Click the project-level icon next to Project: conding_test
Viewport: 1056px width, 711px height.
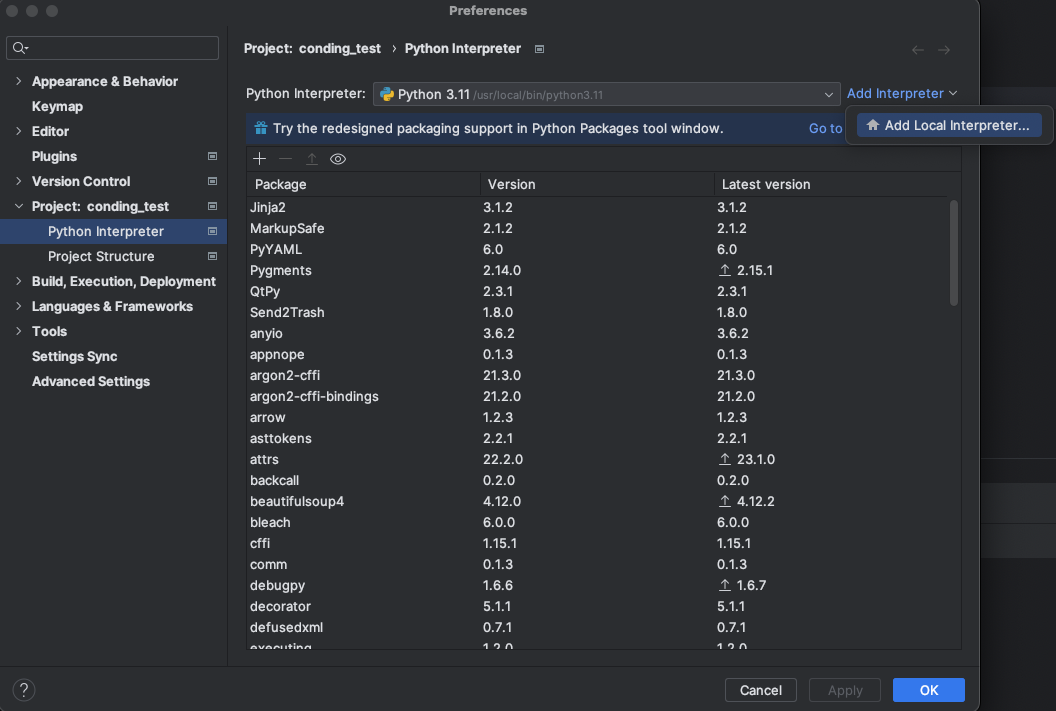coord(212,206)
